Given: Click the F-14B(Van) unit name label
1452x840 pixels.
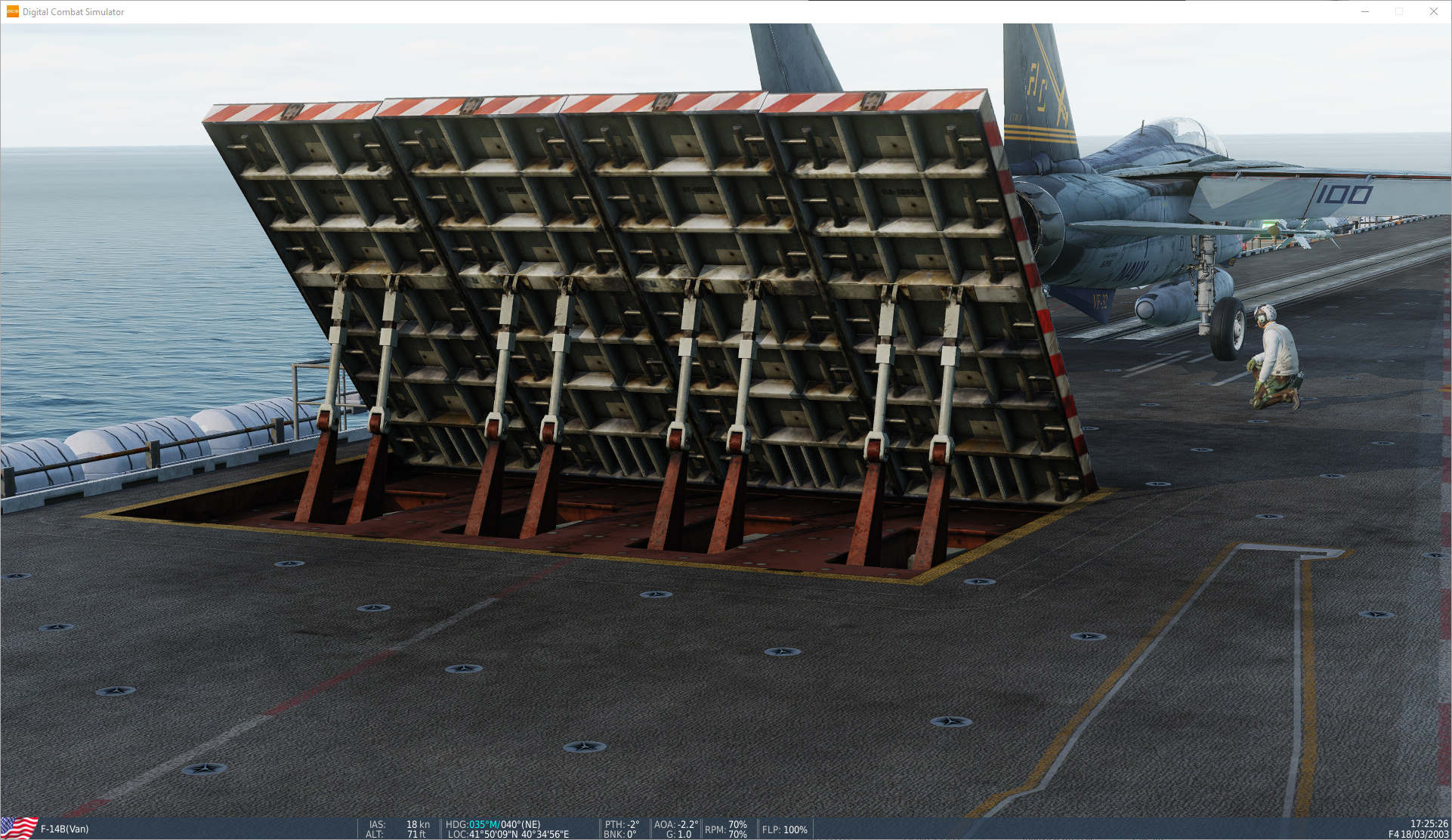Looking at the screenshot, I should tap(65, 829).
